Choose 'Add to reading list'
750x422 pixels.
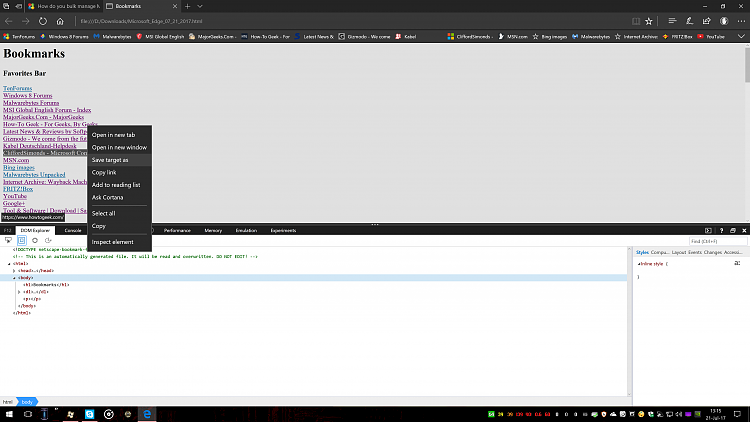tap(119, 185)
